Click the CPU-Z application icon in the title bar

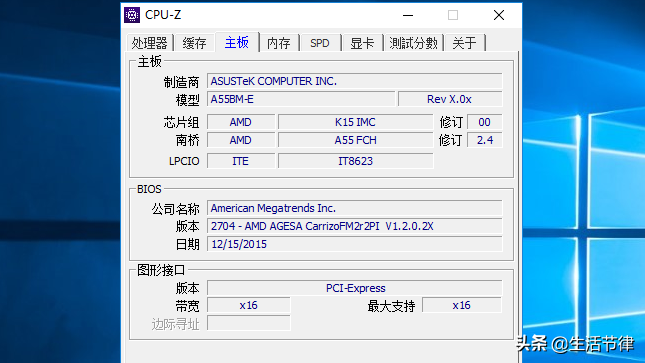pyautogui.click(x=132, y=15)
